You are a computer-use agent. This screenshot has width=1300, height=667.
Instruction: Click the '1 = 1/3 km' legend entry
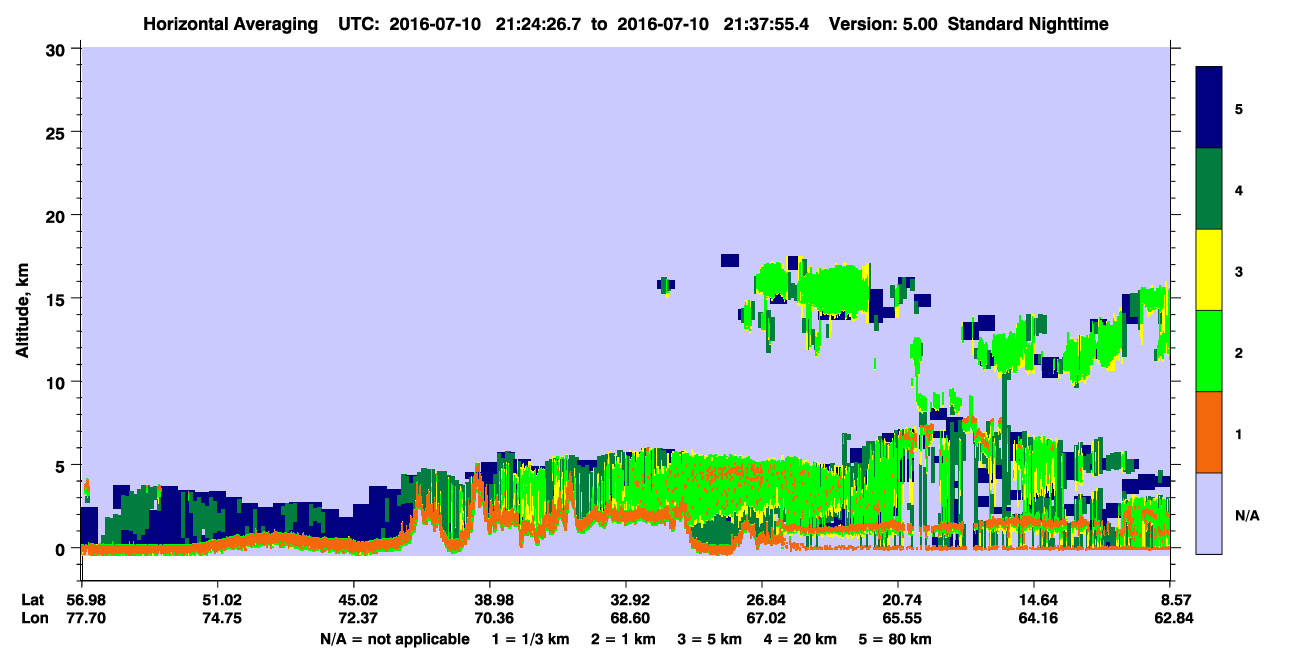(531, 639)
